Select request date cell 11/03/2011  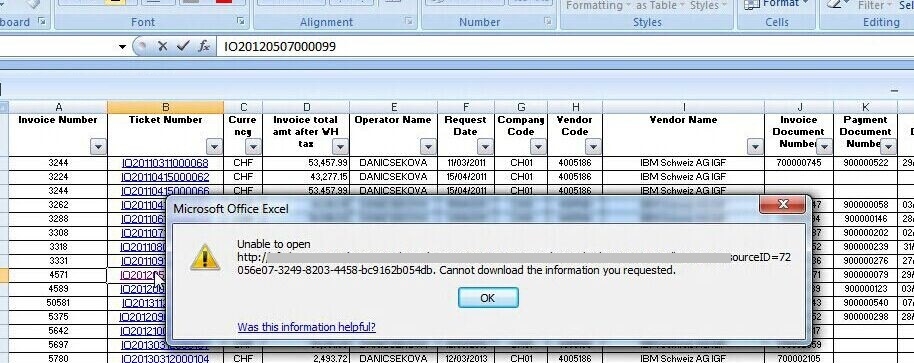[466, 163]
